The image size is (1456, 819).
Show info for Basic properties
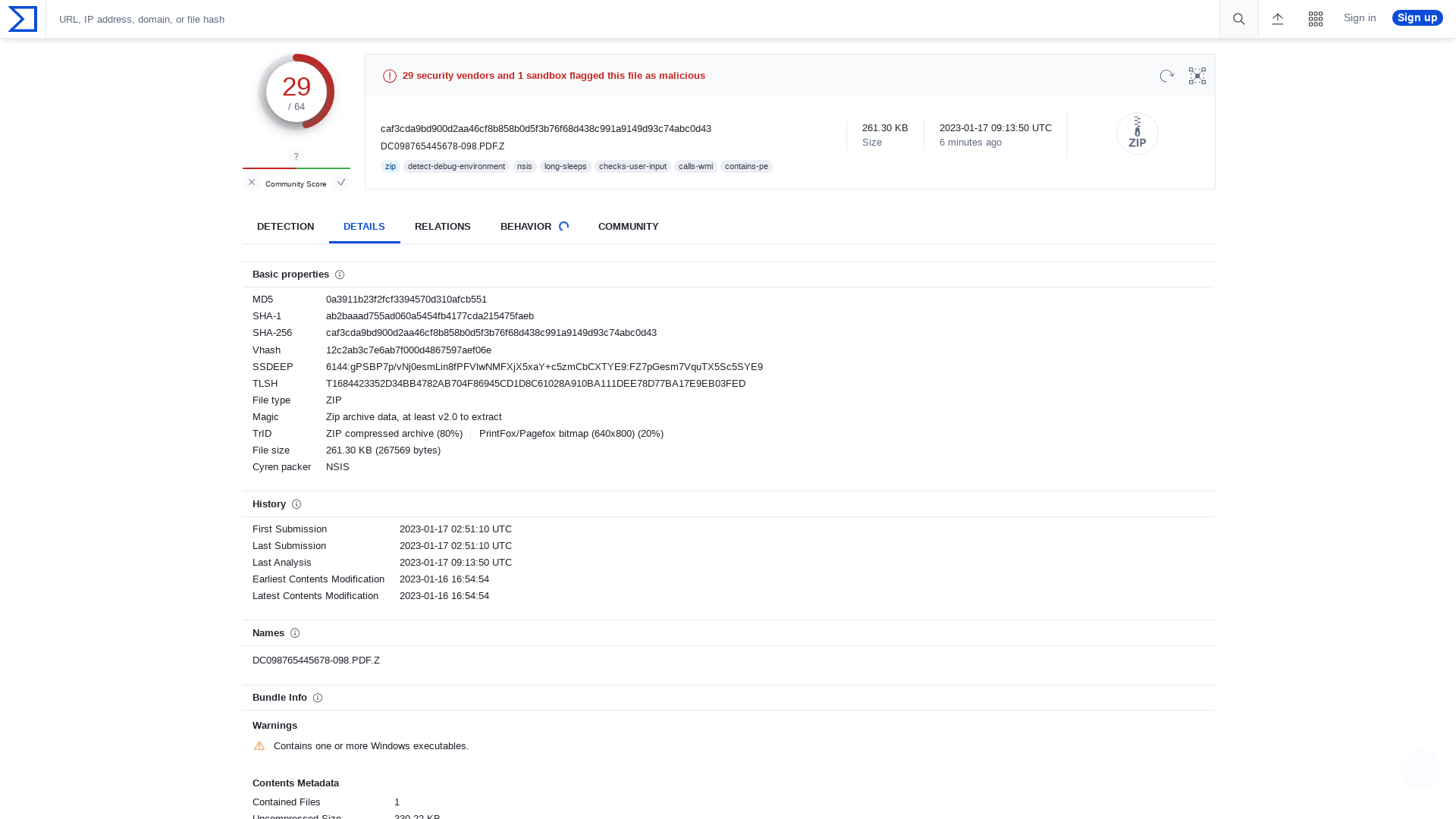tap(340, 275)
